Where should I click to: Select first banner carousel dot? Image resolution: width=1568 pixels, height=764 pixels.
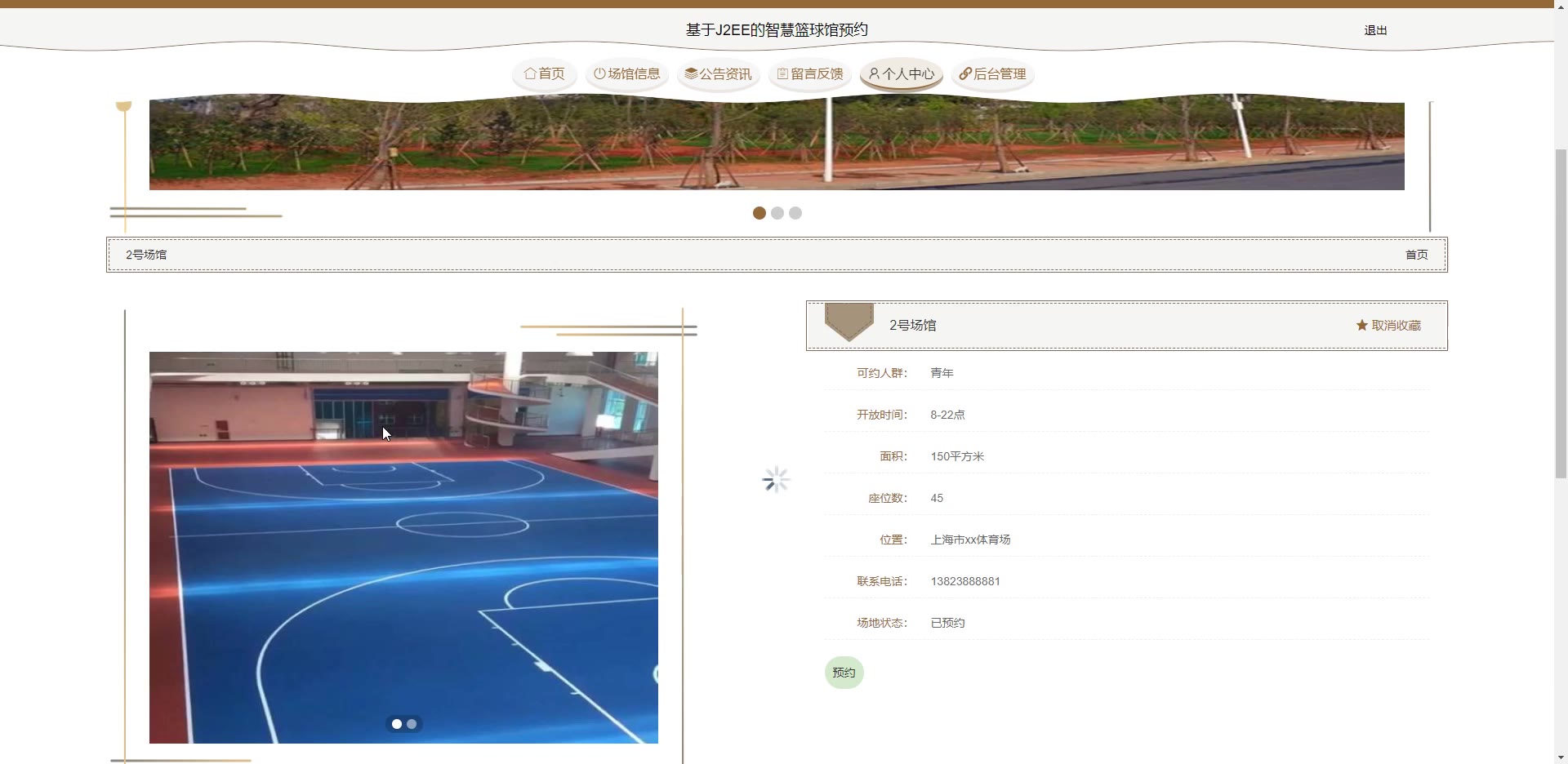click(x=759, y=213)
